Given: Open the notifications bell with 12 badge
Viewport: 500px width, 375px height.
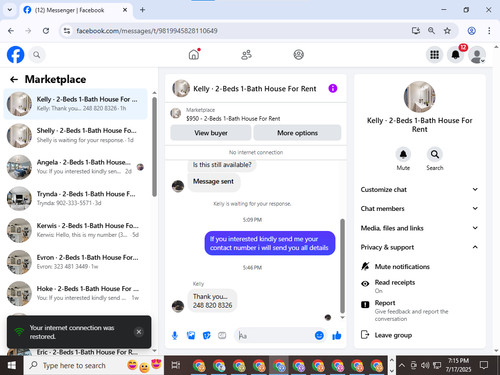Looking at the screenshot, I should pos(456,55).
